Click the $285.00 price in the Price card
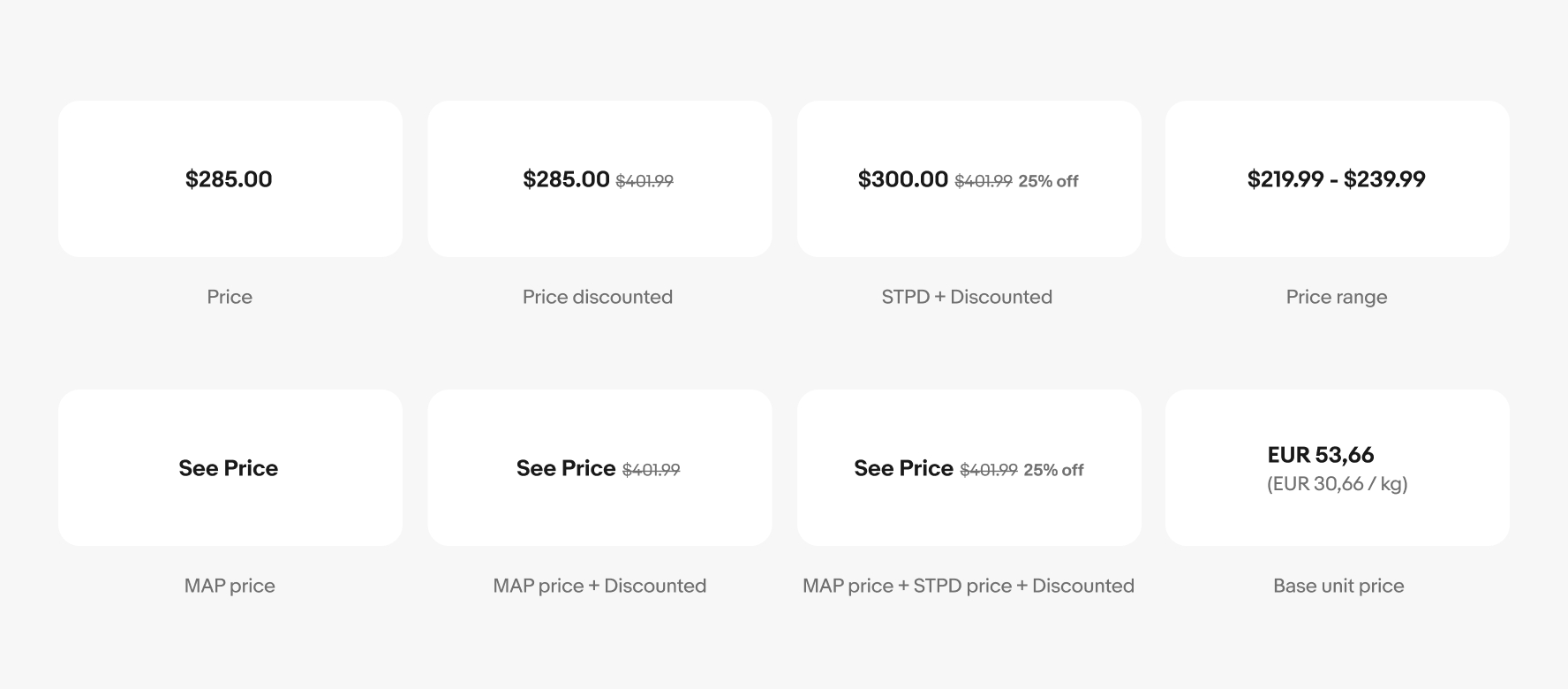 click(x=229, y=179)
